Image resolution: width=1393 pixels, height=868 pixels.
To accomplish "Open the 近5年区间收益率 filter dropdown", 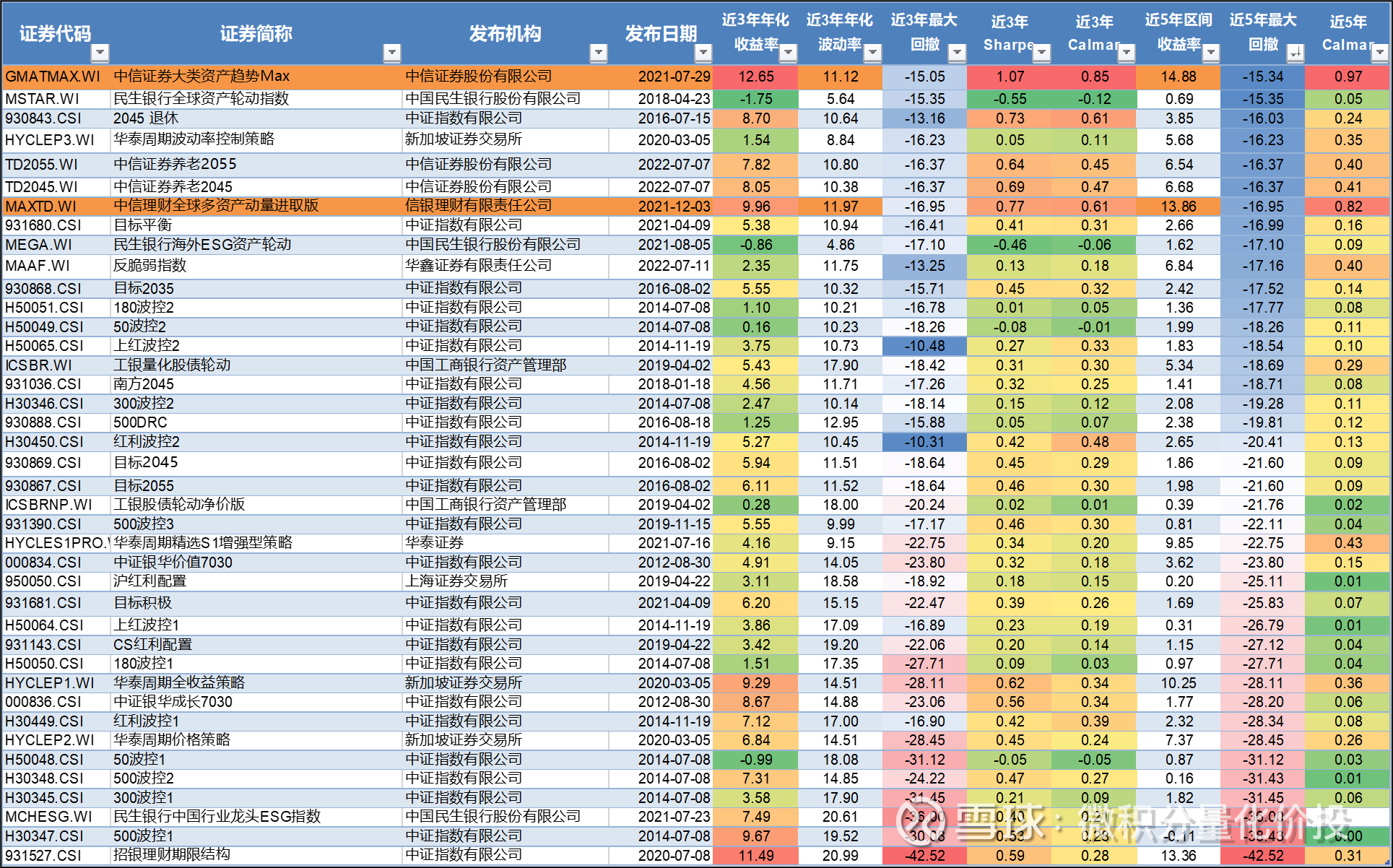I will pos(1212,53).
